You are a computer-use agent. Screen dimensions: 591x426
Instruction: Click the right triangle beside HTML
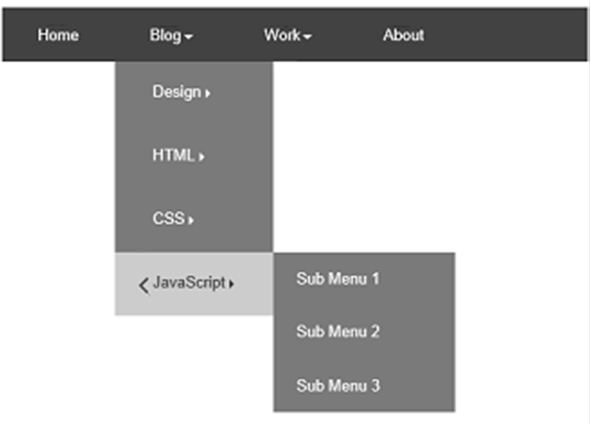[x=202, y=156]
